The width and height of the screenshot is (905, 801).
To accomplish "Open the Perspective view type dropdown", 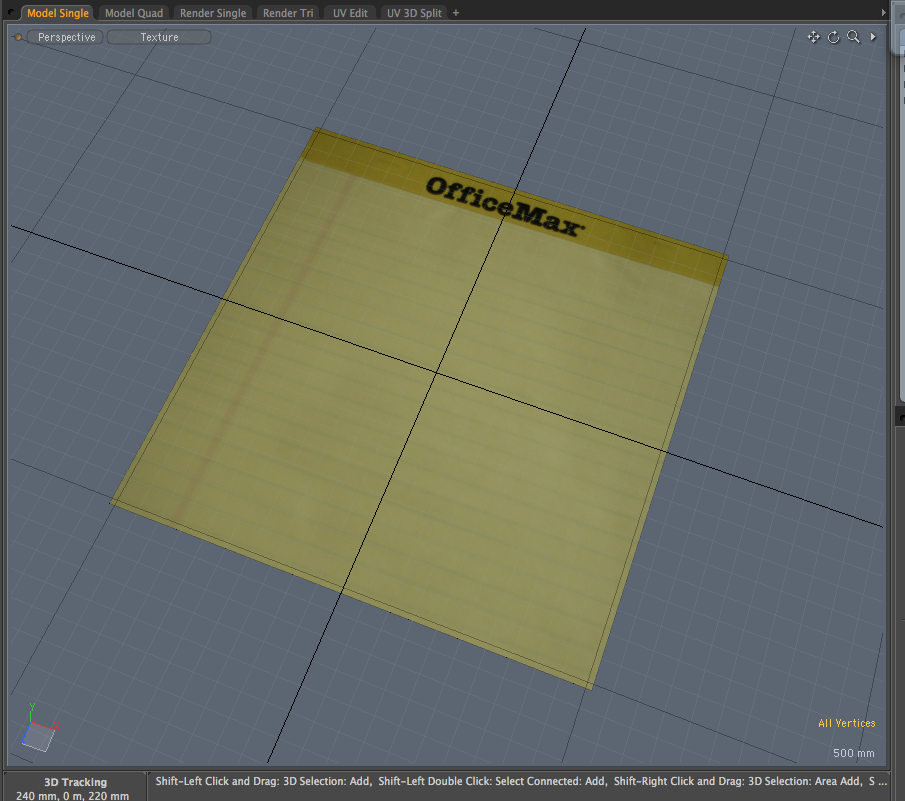I will 66,37.
